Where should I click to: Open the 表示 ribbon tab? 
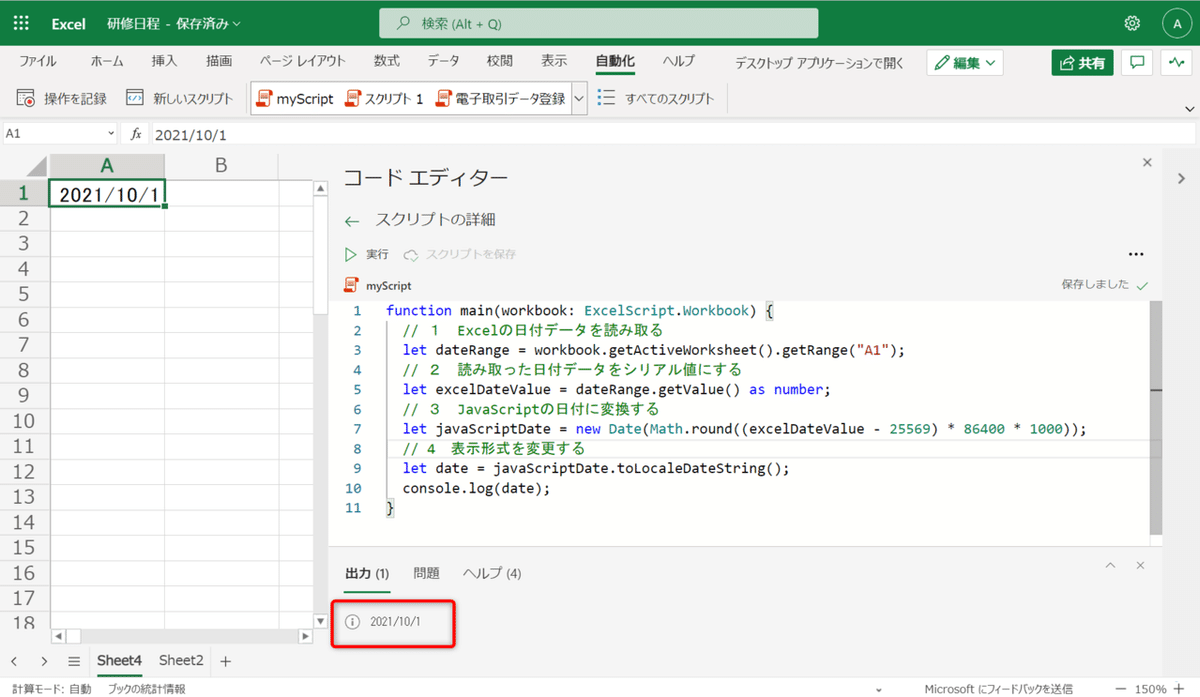(554, 61)
